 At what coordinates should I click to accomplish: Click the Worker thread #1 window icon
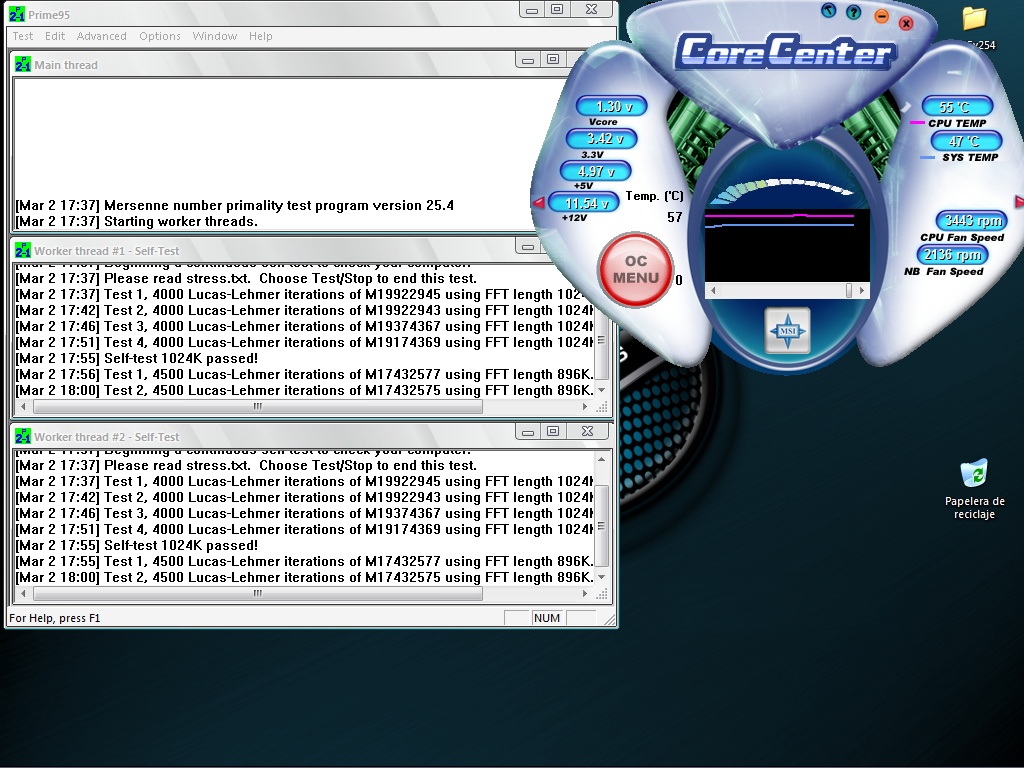coord(23,250)
